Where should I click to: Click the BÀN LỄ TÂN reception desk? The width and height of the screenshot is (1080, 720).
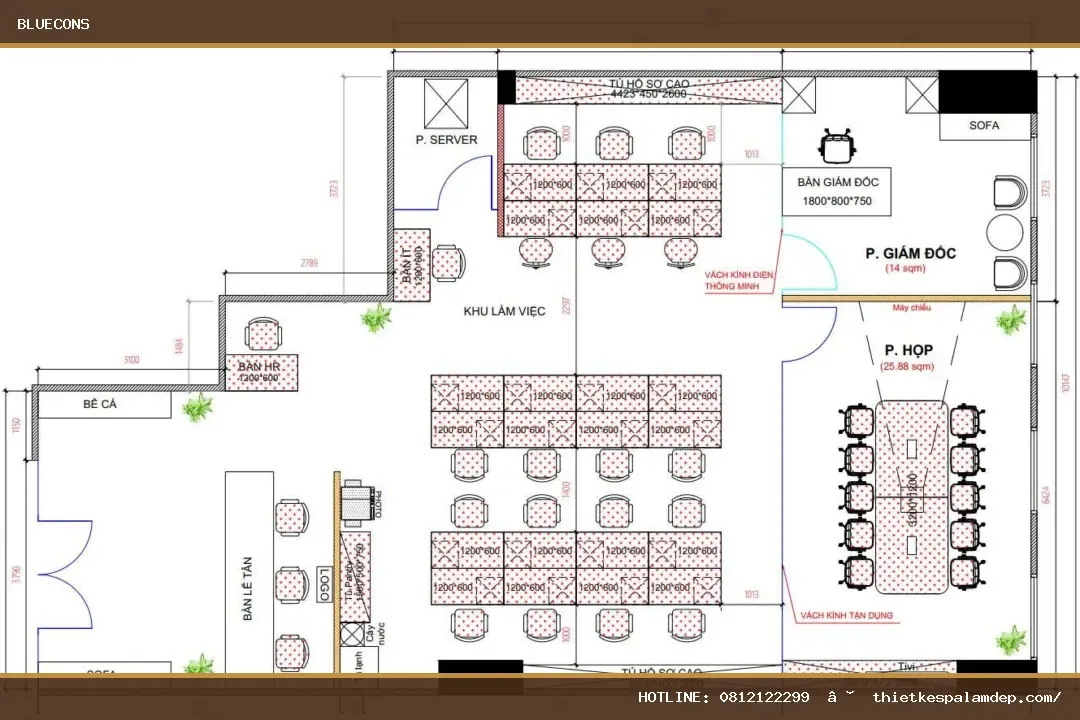point(249,572)
